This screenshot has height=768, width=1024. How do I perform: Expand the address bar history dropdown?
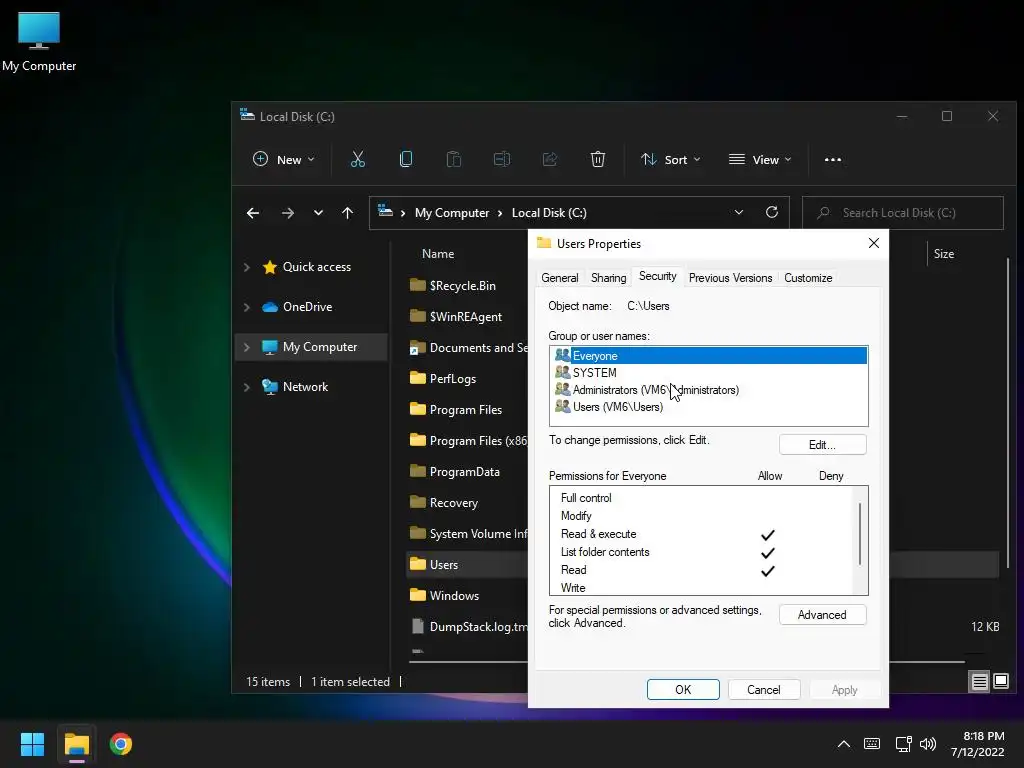coord(739,212)
